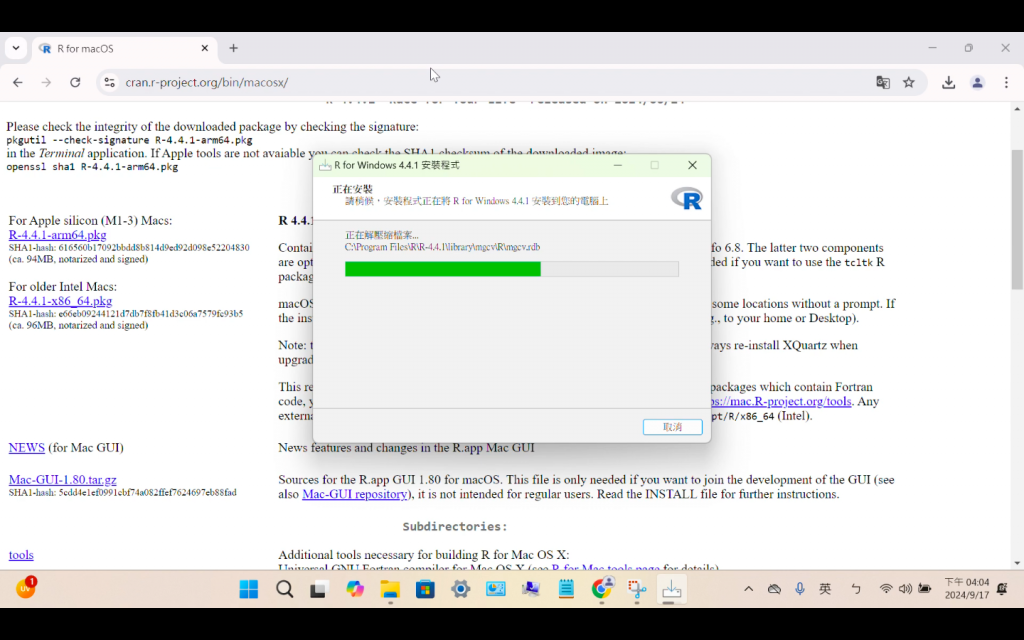The image size is (1024, 640).
Task: Open Notepad icon on taskbar
Action: 566,589
